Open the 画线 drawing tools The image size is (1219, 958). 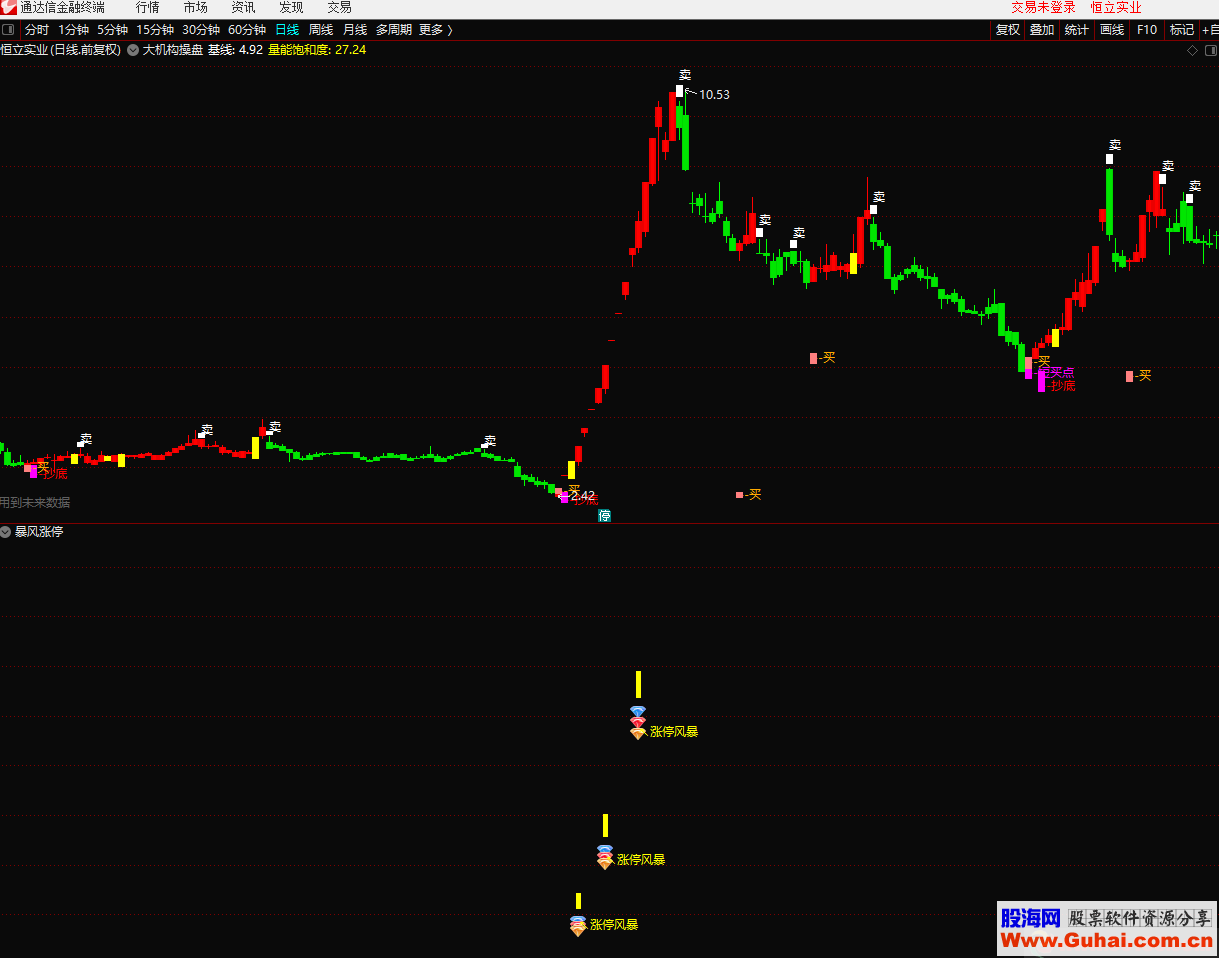(x=1112, y=30)
